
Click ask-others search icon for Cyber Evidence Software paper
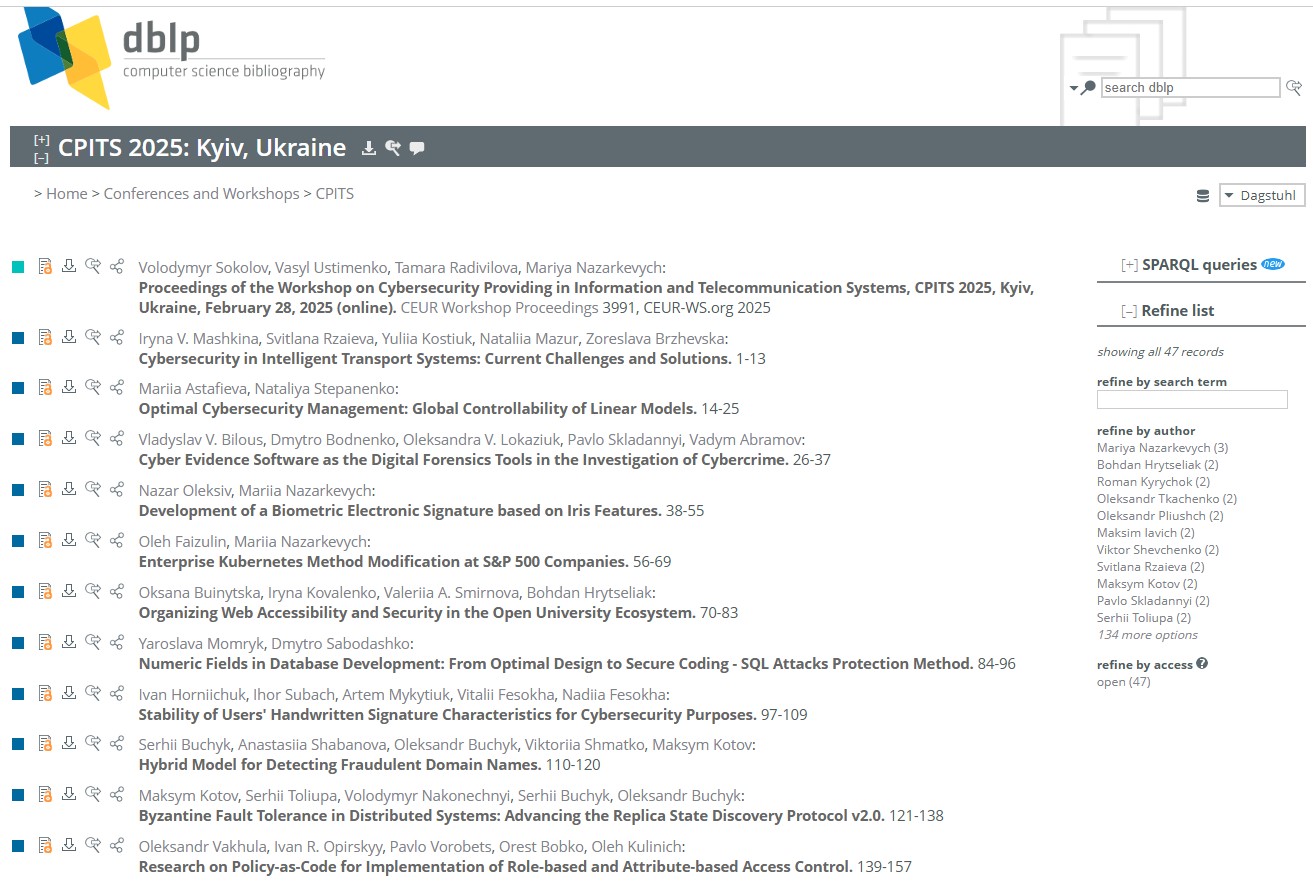click(93, 438)
